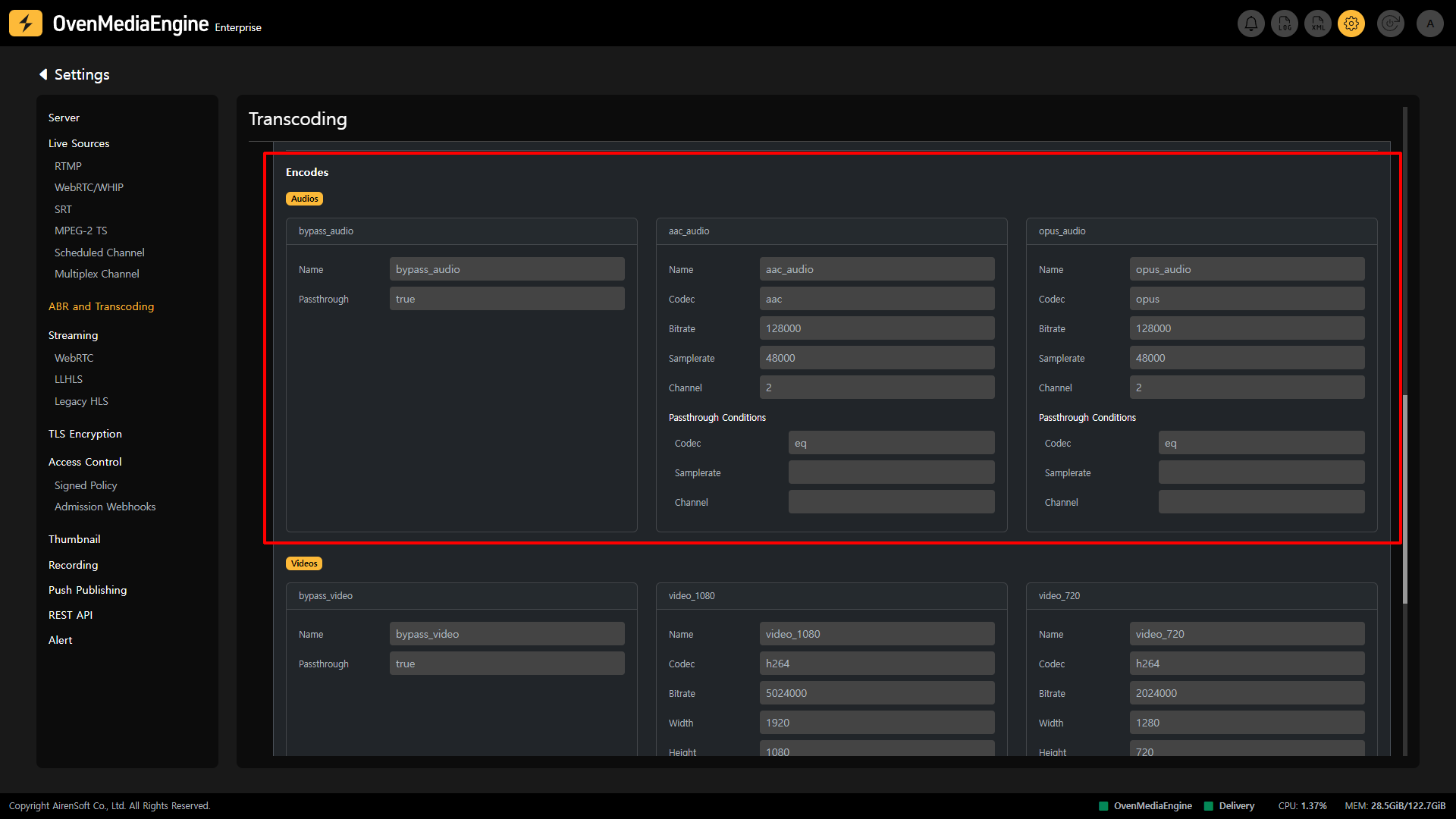
Task: Click the opus_audio Codec field
Action: pos(1247,299)
